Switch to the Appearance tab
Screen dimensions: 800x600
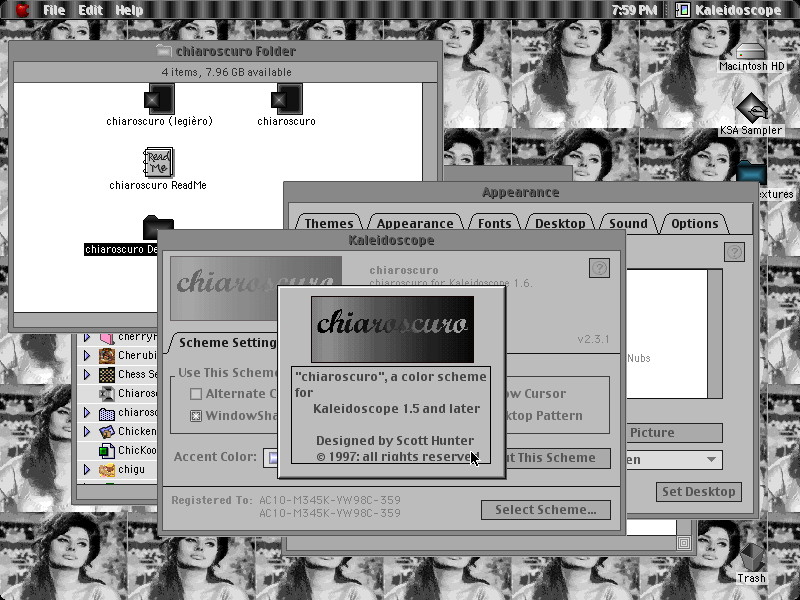click(415, 223)
